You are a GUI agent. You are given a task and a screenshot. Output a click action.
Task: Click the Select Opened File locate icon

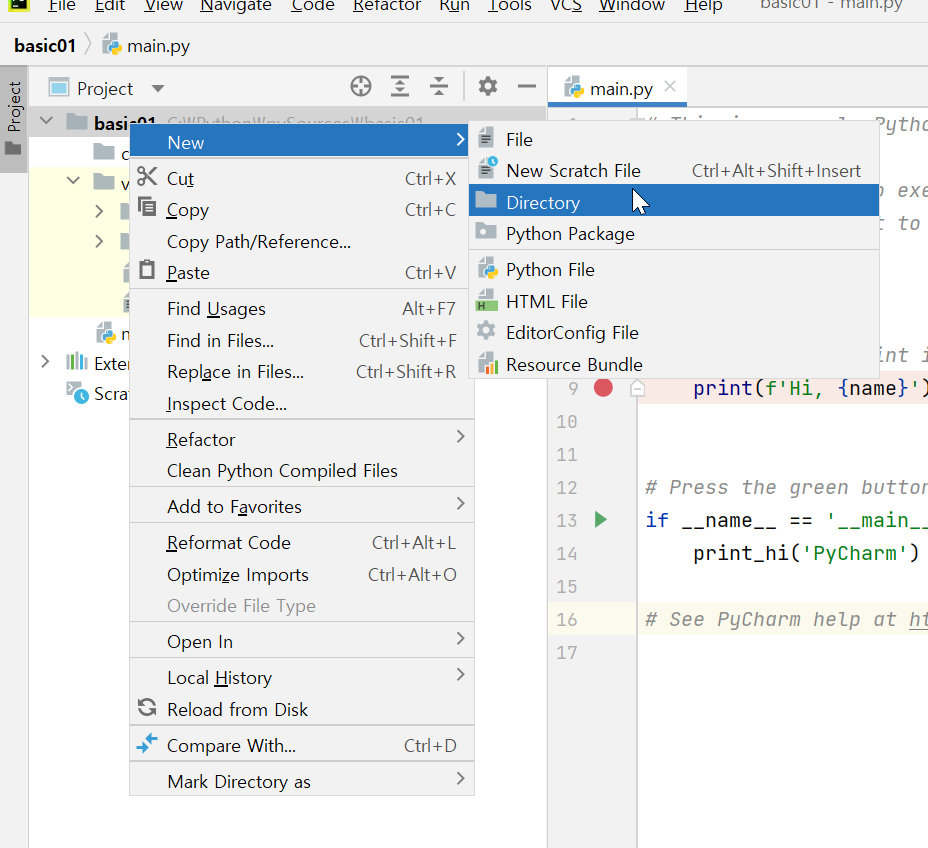(360, 86)
